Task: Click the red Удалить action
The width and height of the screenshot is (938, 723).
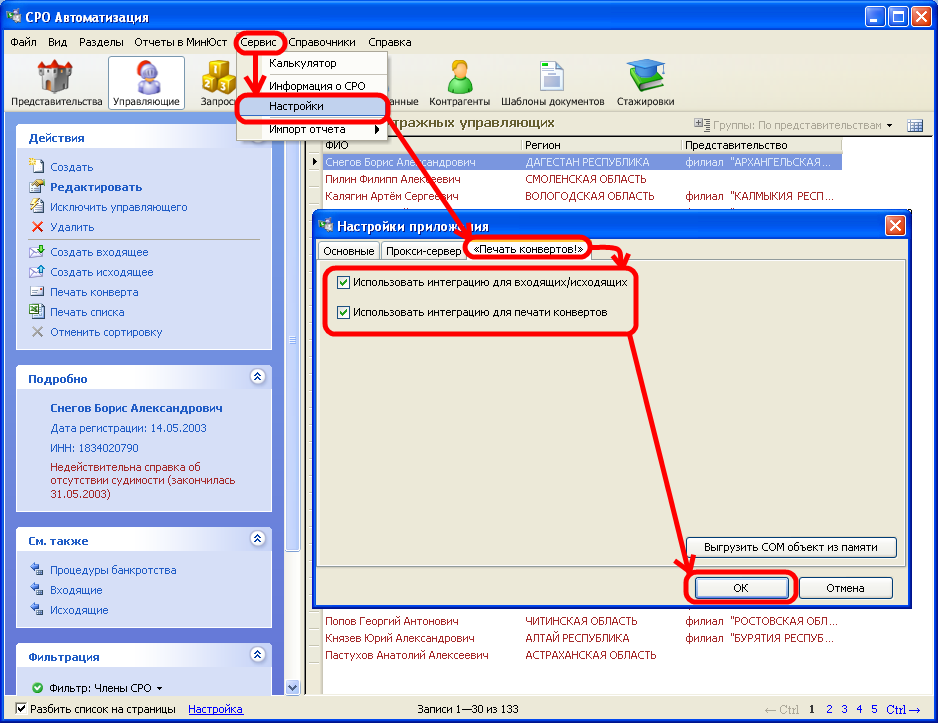Action: (x=72, y=227)
